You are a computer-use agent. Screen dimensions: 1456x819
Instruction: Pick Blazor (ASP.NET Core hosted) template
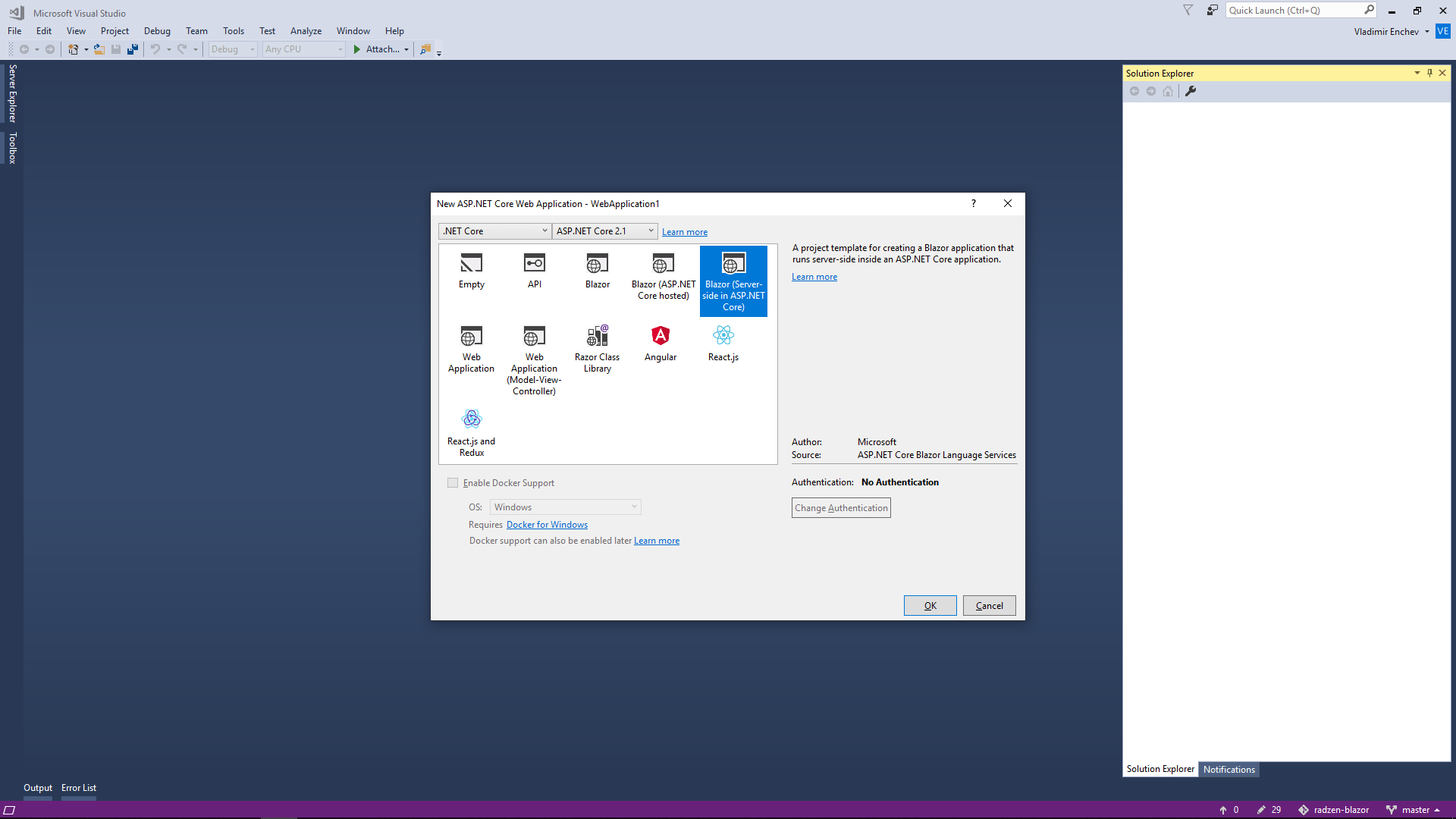tap(664, 277)
